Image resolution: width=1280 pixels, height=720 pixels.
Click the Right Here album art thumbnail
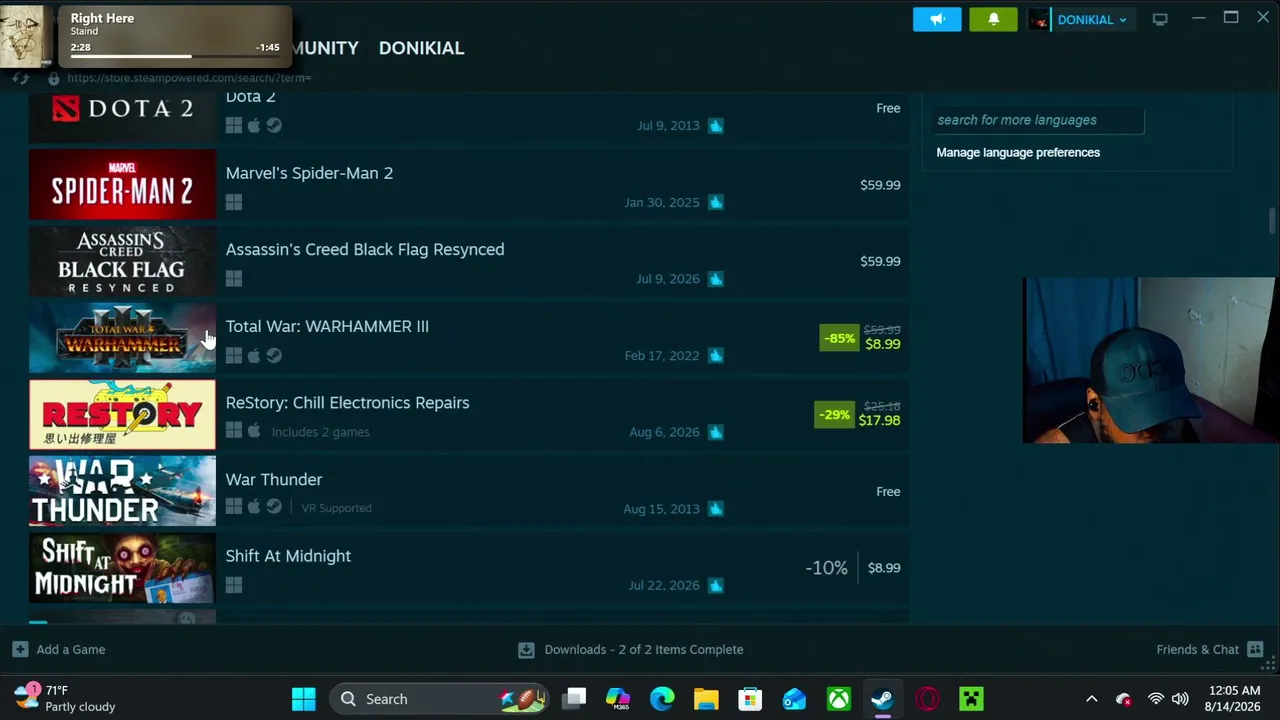coord(24,36)
